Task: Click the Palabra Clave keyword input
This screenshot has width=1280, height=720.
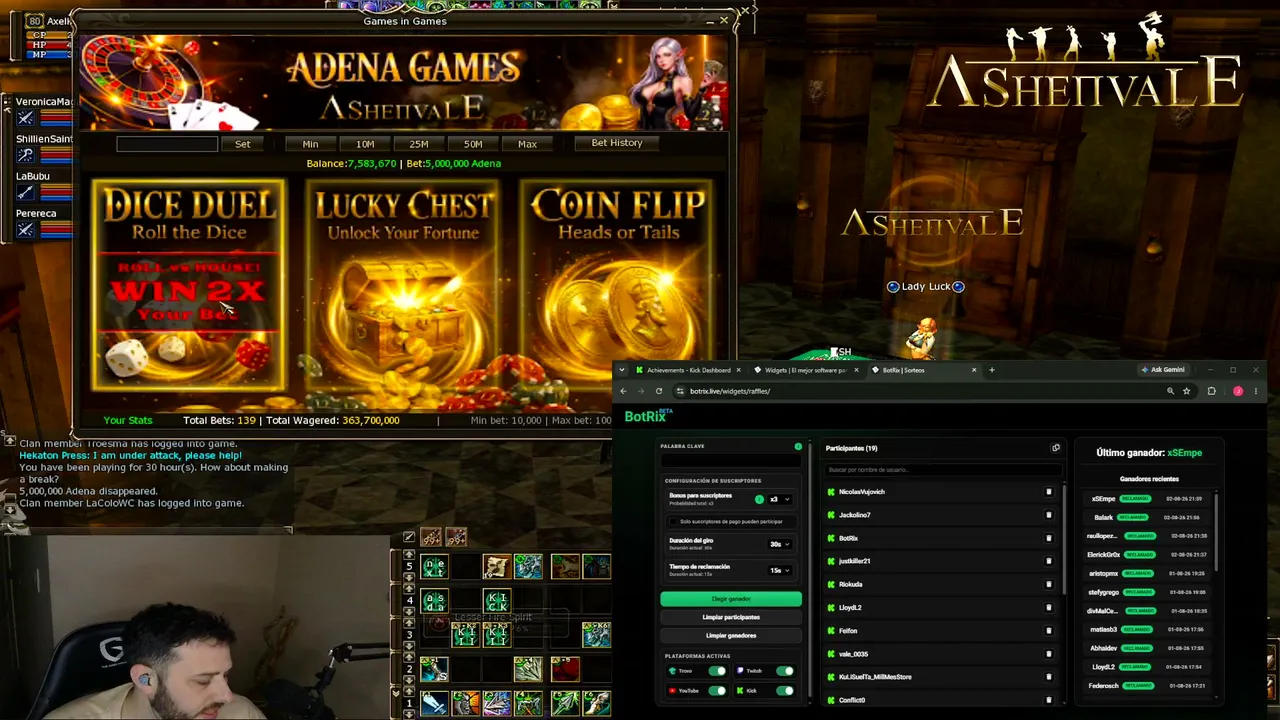Action: 731,461
